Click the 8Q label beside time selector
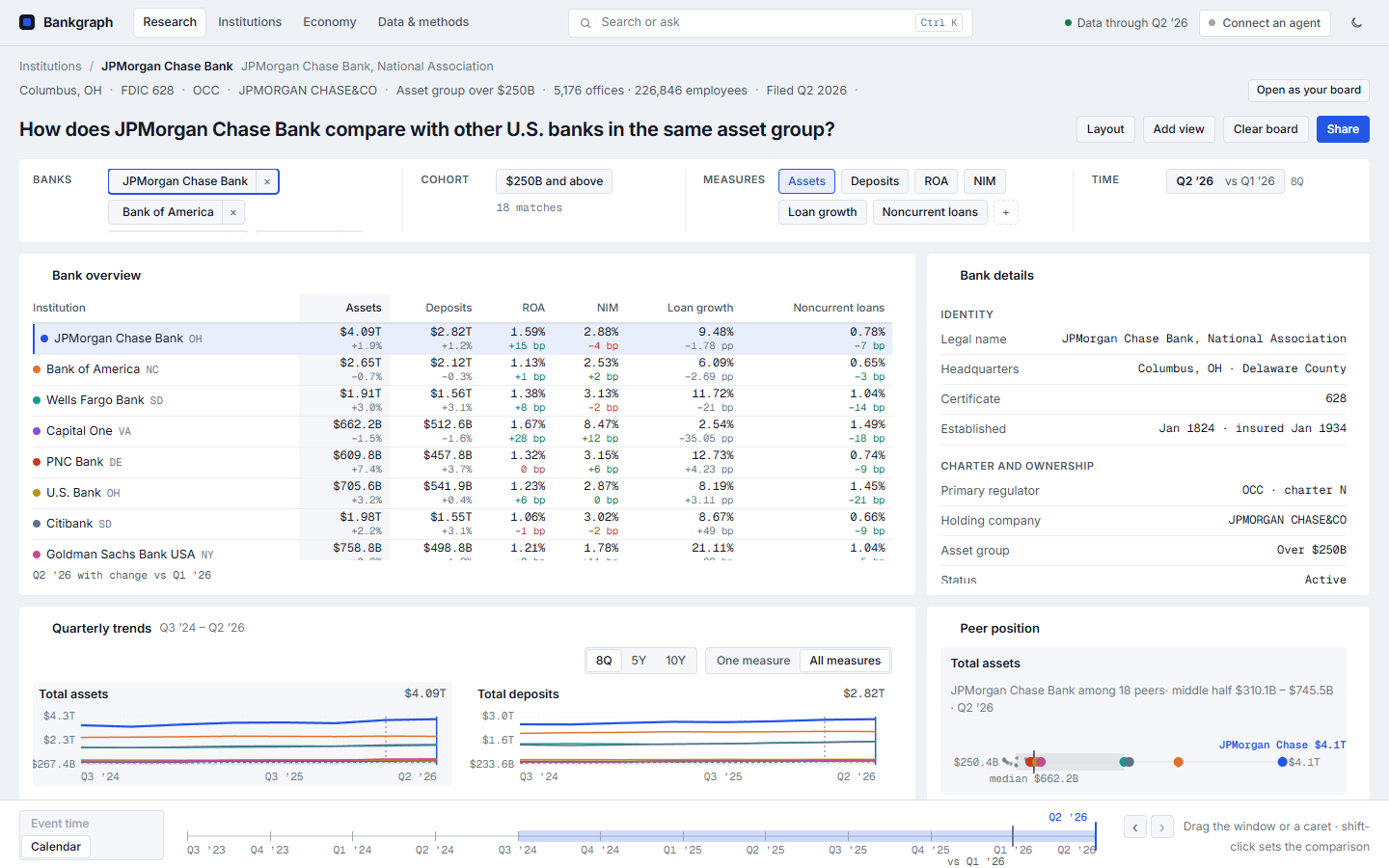Viewport: 1389px width, 868px height. pos(1297,181)
